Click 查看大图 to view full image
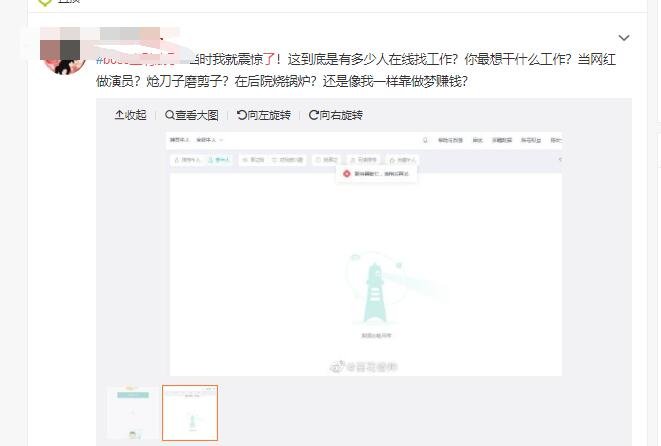This screenshot has width=661, height=446. (x=192, y=115)
